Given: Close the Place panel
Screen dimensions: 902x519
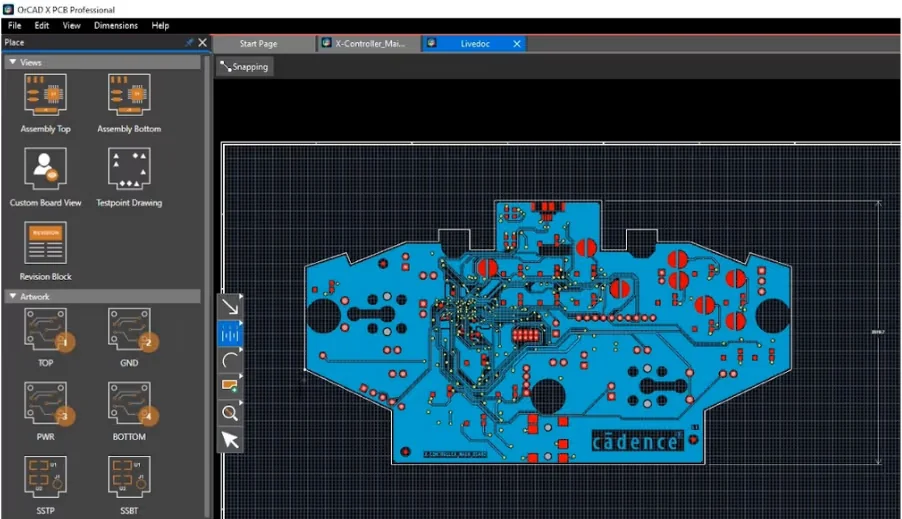Looking at the screenshot, I should (x=202, y=43).
